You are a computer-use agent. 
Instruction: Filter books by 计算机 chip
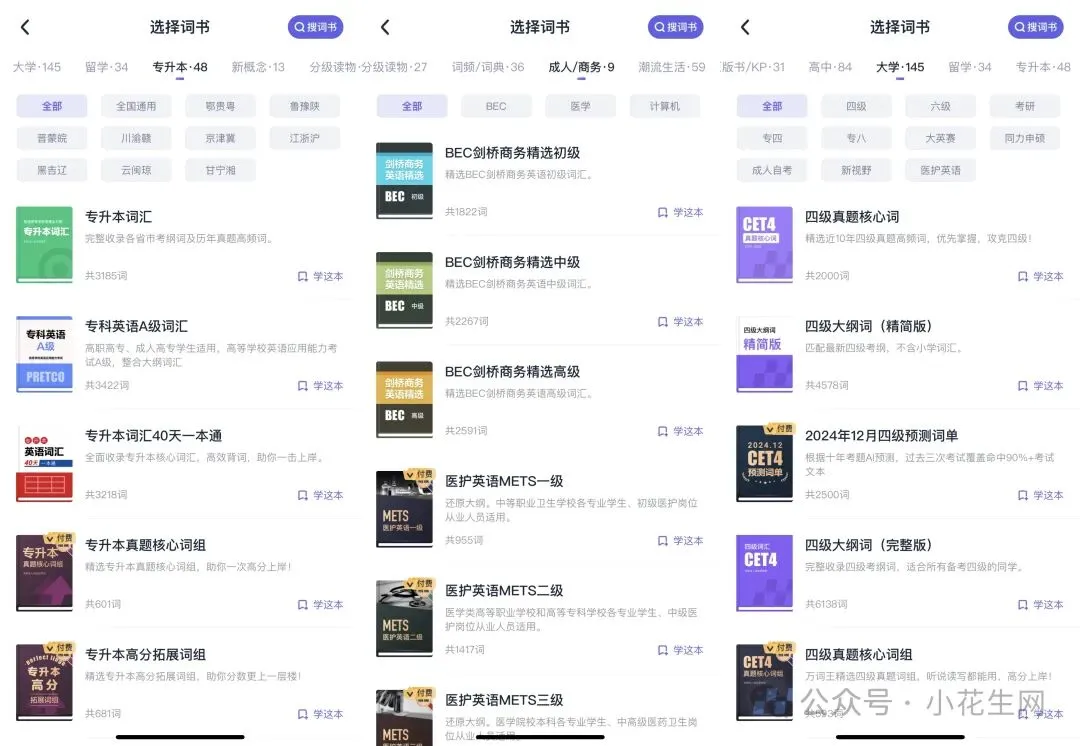[x=665, y=106]
